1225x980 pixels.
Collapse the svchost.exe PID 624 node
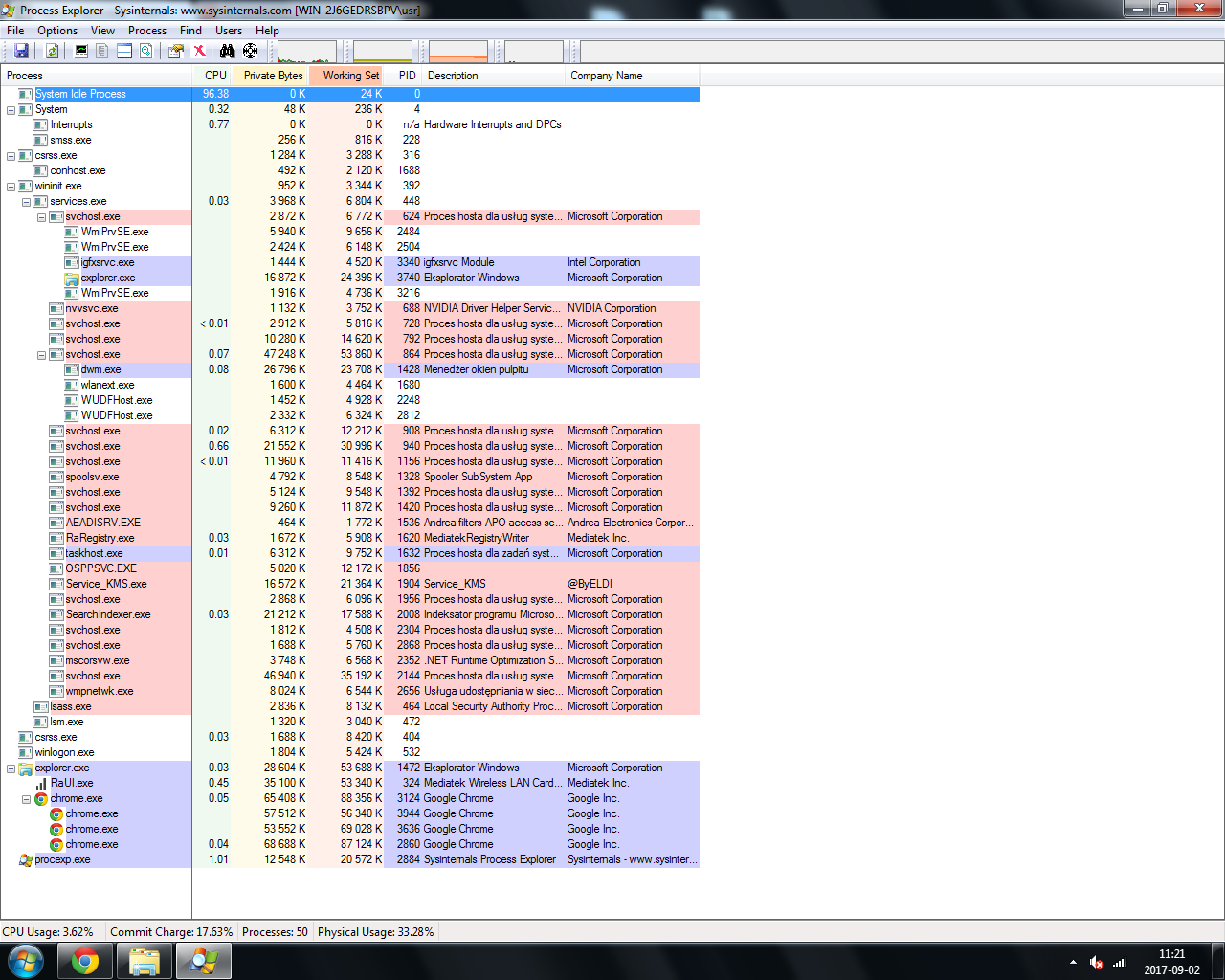click(x=41, y=216)
